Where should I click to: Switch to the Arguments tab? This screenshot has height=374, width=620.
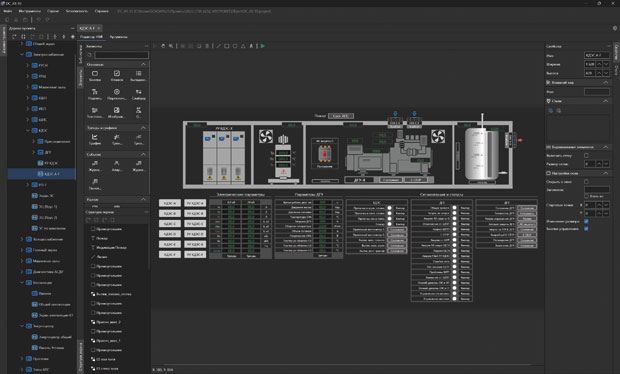[x=119, y=37]
